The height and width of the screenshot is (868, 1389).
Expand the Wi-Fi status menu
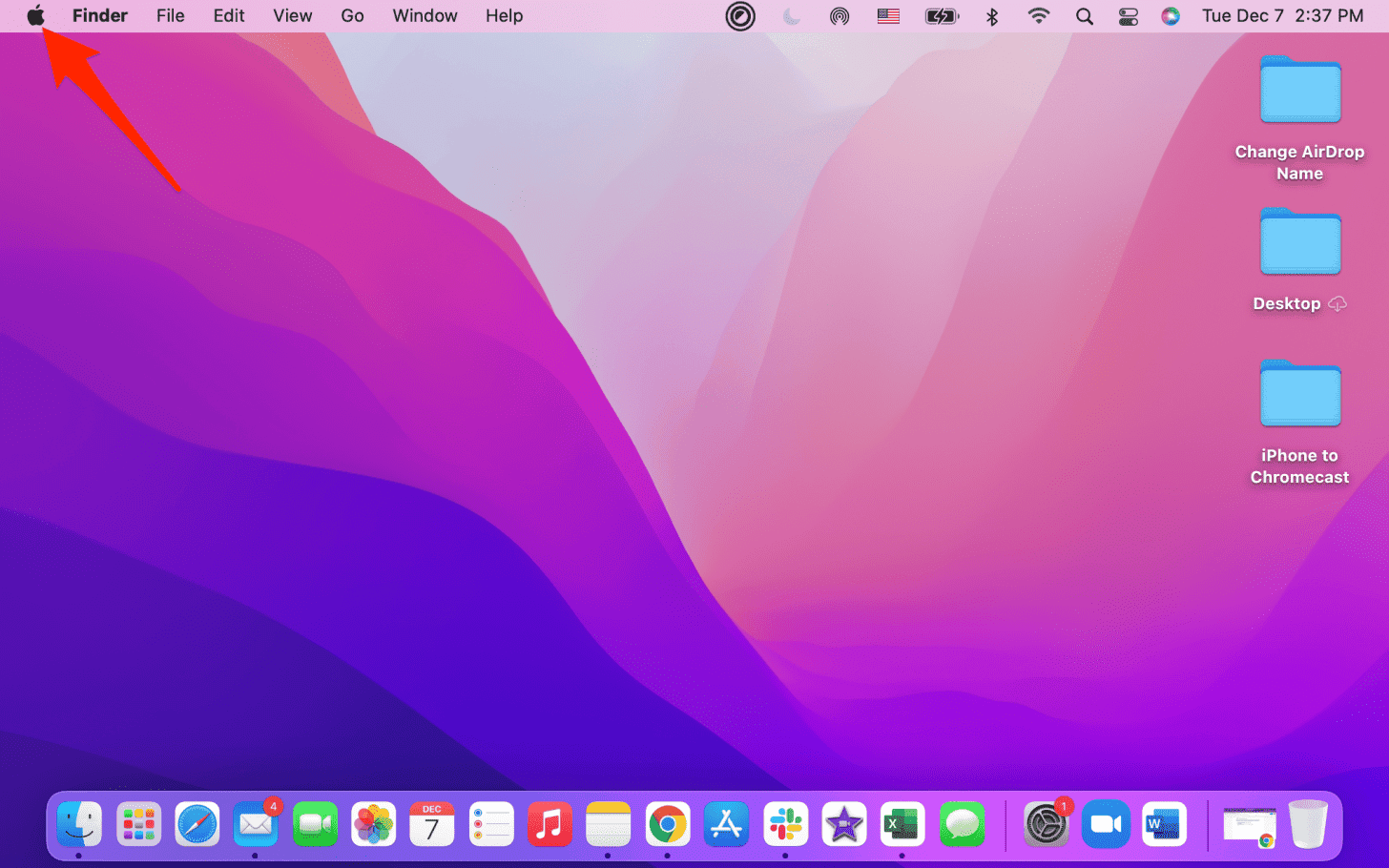1038,16
